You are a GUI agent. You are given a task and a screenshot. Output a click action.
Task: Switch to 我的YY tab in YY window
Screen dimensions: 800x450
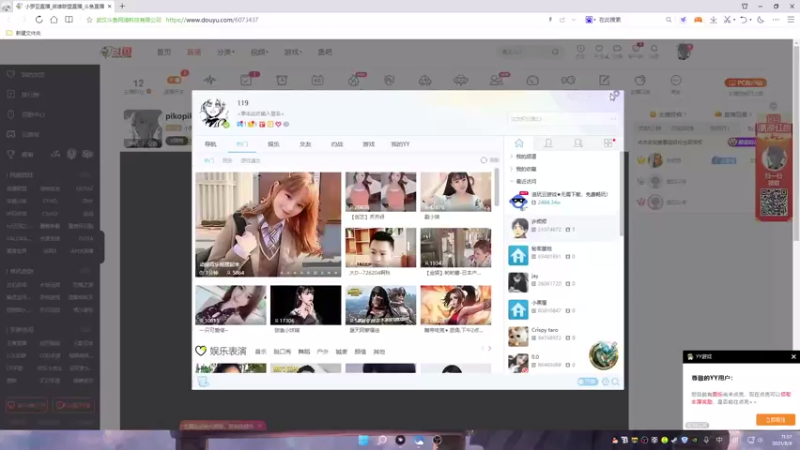401,144
